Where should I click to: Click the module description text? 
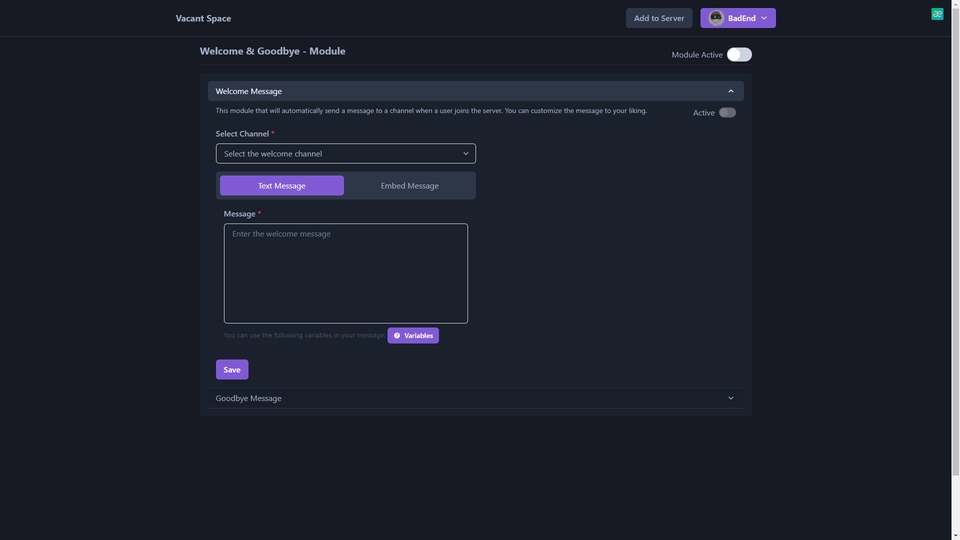(x=431, y=111)
